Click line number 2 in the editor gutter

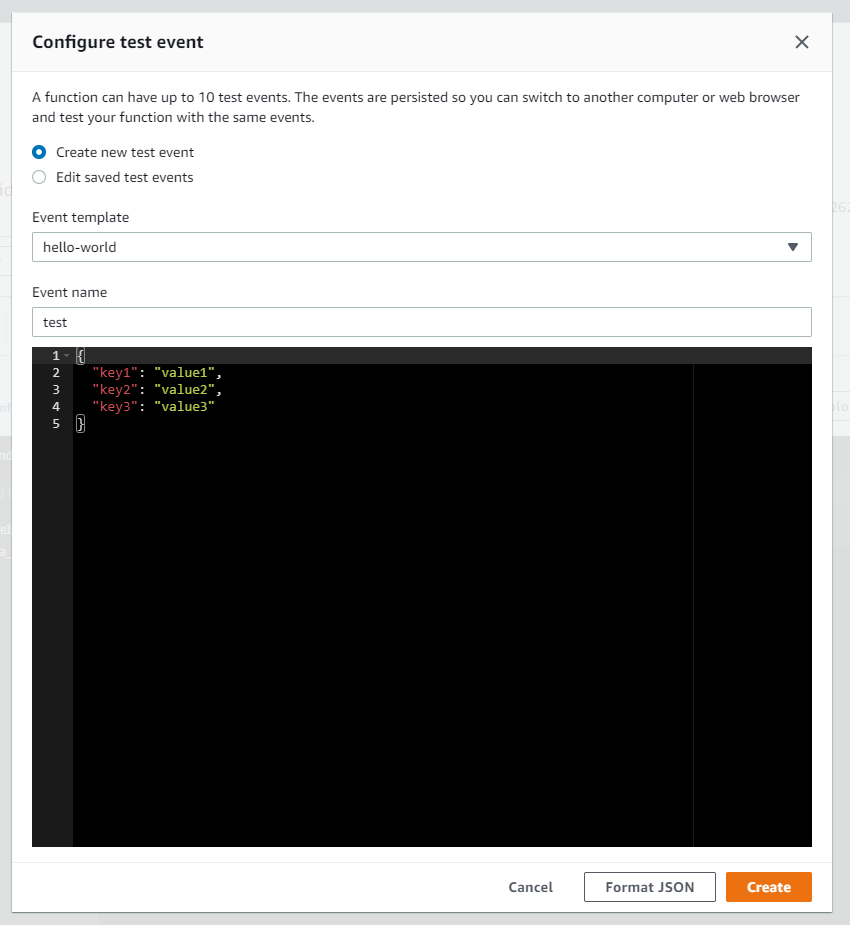click(56, 373)
